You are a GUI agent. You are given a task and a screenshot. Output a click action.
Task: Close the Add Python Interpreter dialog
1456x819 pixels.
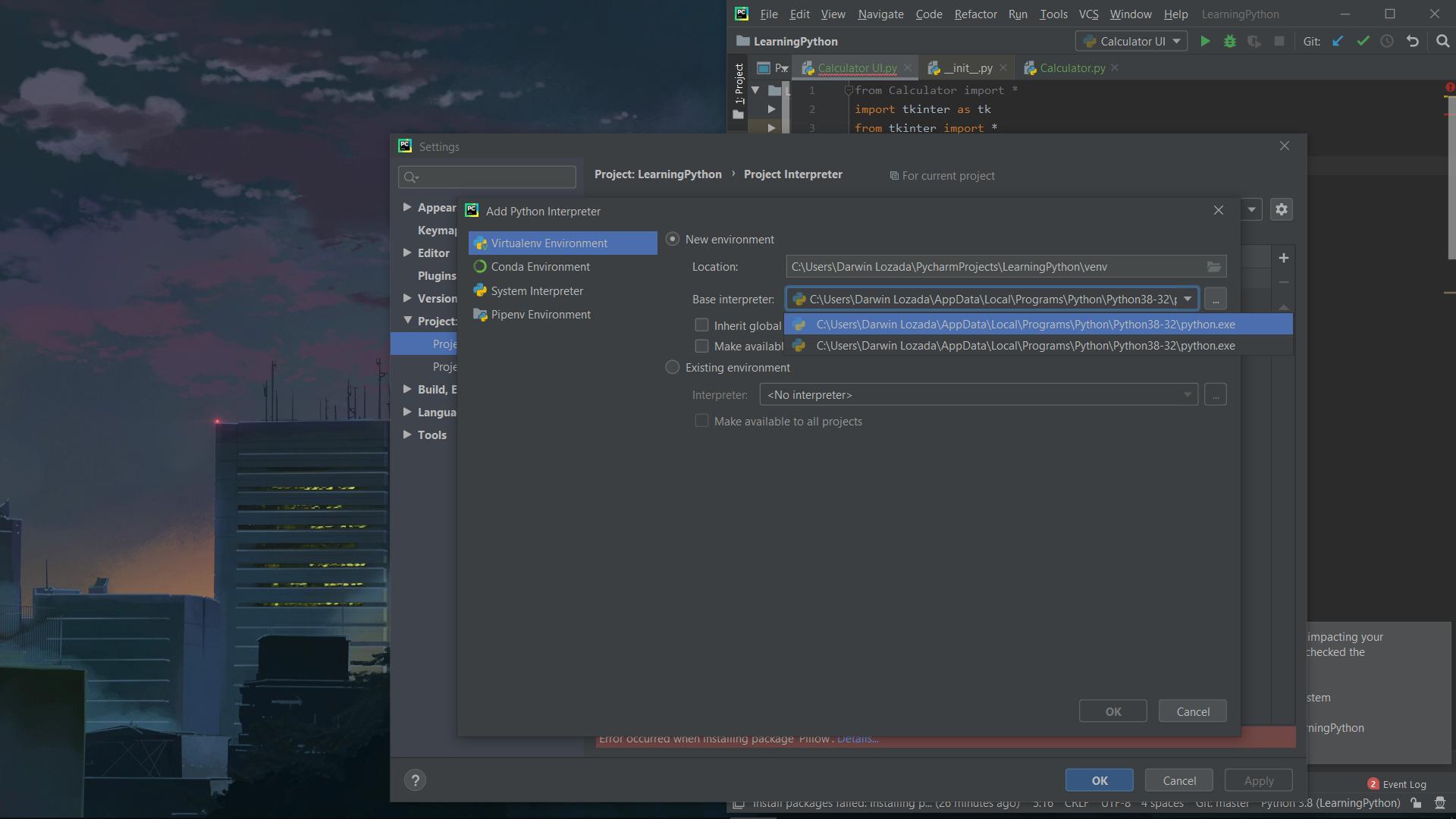[1219, 210]
